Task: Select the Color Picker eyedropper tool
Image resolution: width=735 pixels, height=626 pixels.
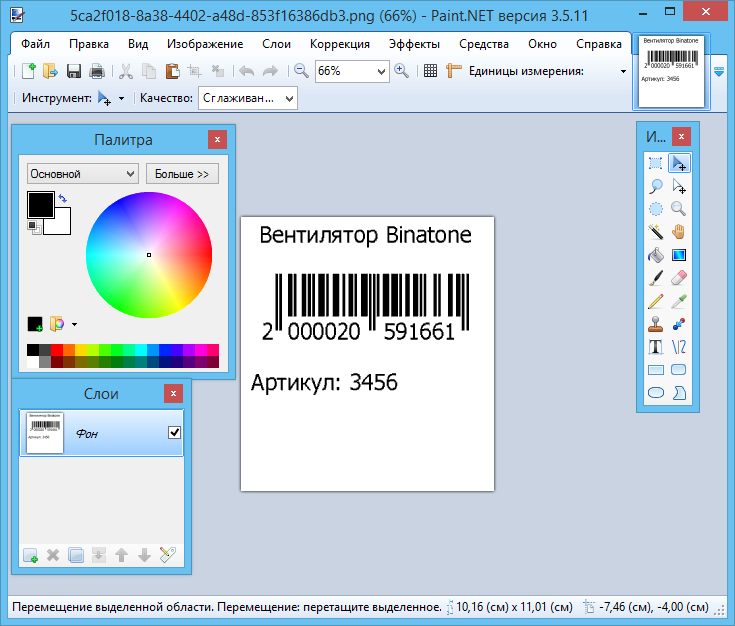Action: click(679, 301)
